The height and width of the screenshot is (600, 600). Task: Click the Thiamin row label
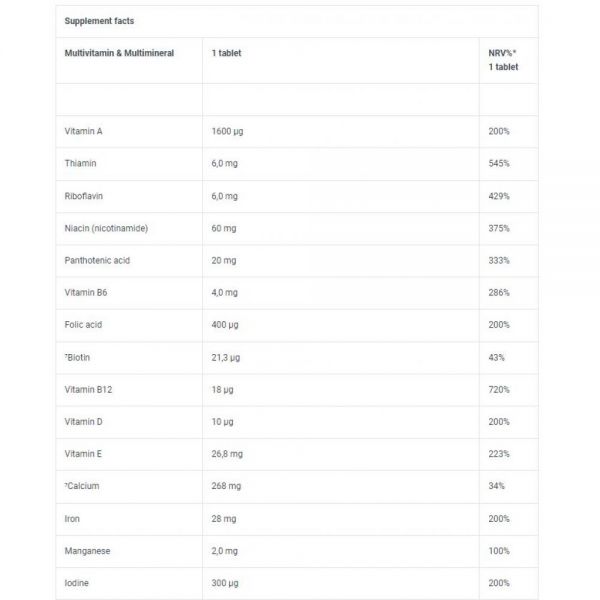(x=81, y=163)
